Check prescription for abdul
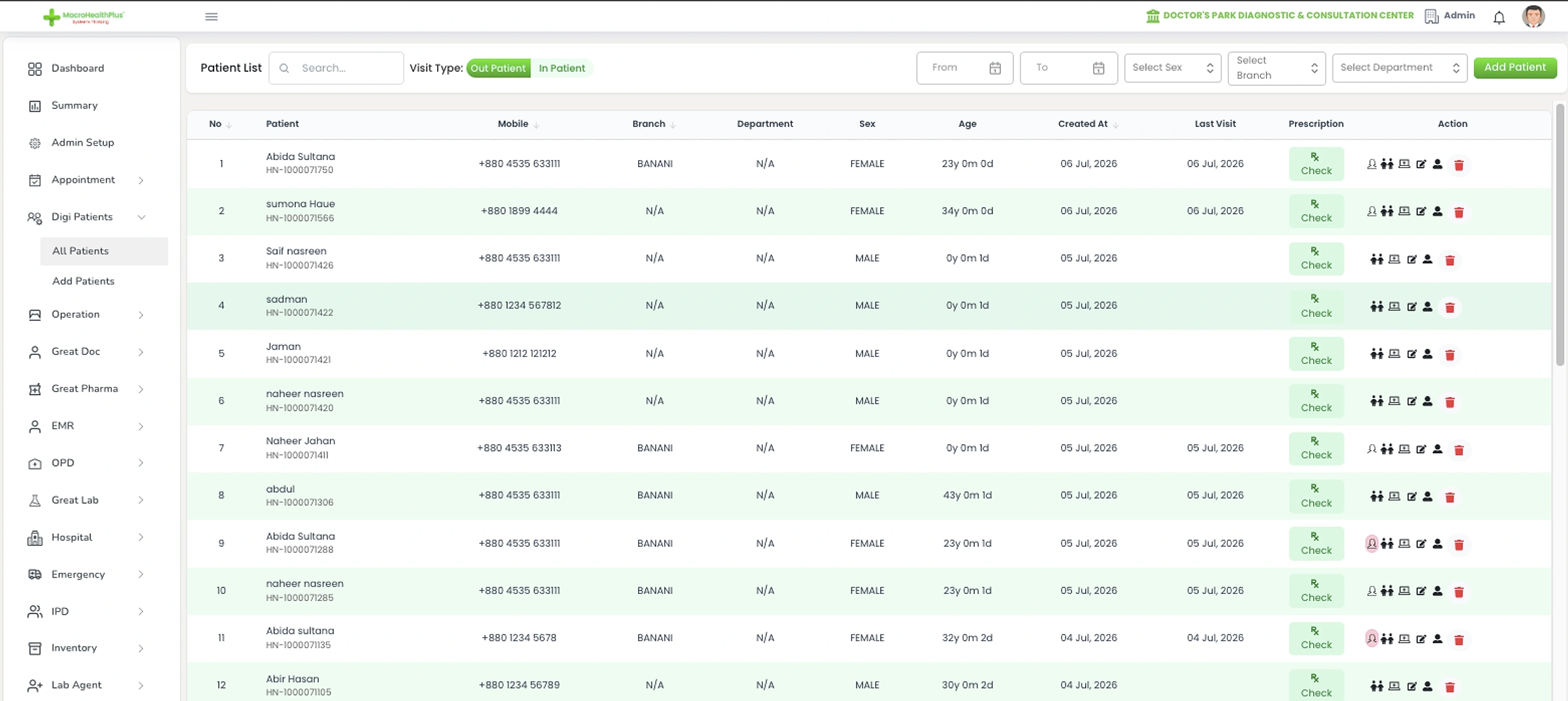The width and height of the screenshot is (1568, 701). [1316, 496]
